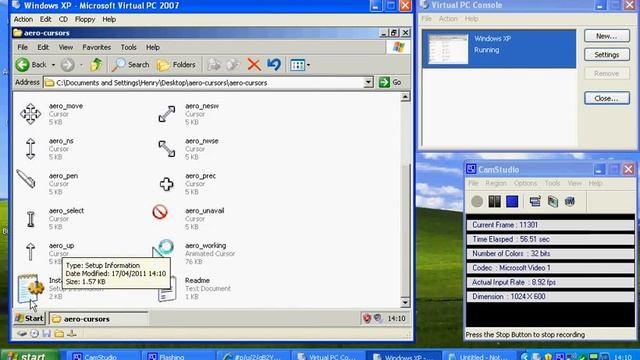Click CamStudio Record button
This screenshot has width=640, height=360.
(477, 201)
